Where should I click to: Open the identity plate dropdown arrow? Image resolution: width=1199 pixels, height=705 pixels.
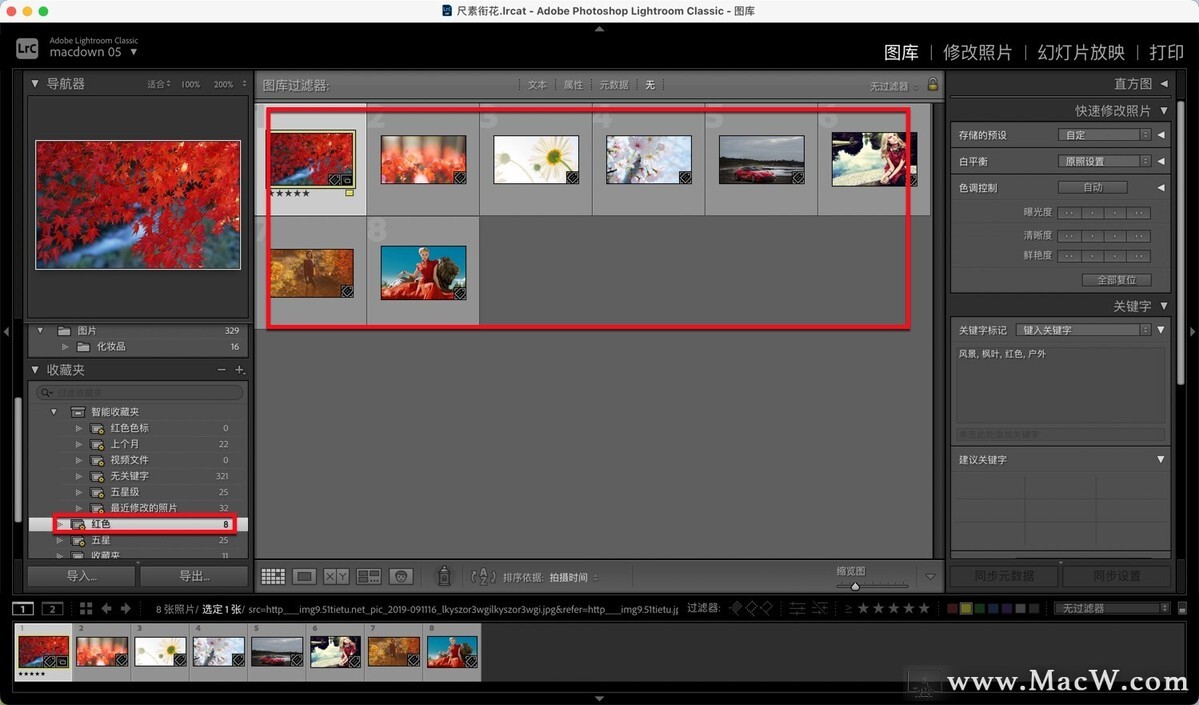[134, 52]
